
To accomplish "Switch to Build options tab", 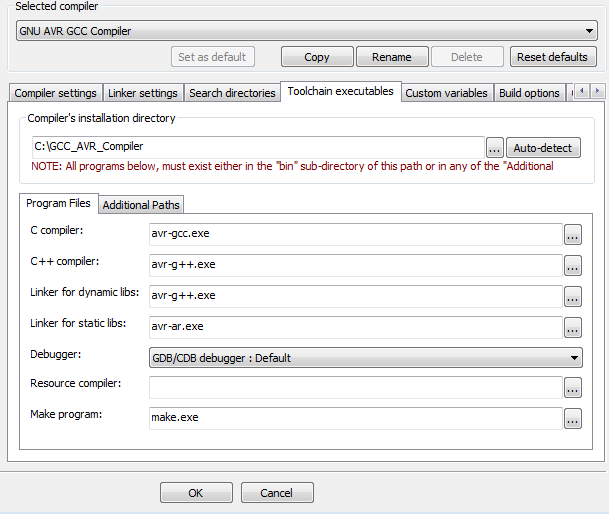I will click(529, 93).
